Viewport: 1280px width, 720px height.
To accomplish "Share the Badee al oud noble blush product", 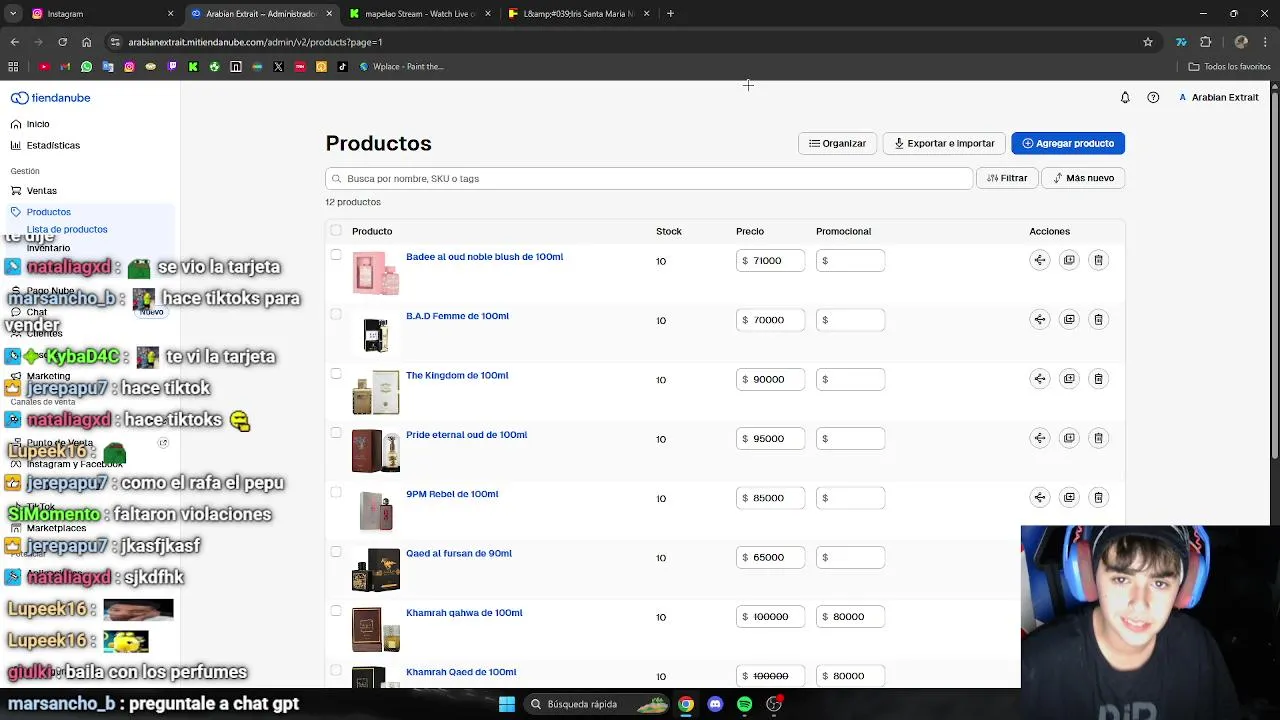I will tap(1040, 260).
